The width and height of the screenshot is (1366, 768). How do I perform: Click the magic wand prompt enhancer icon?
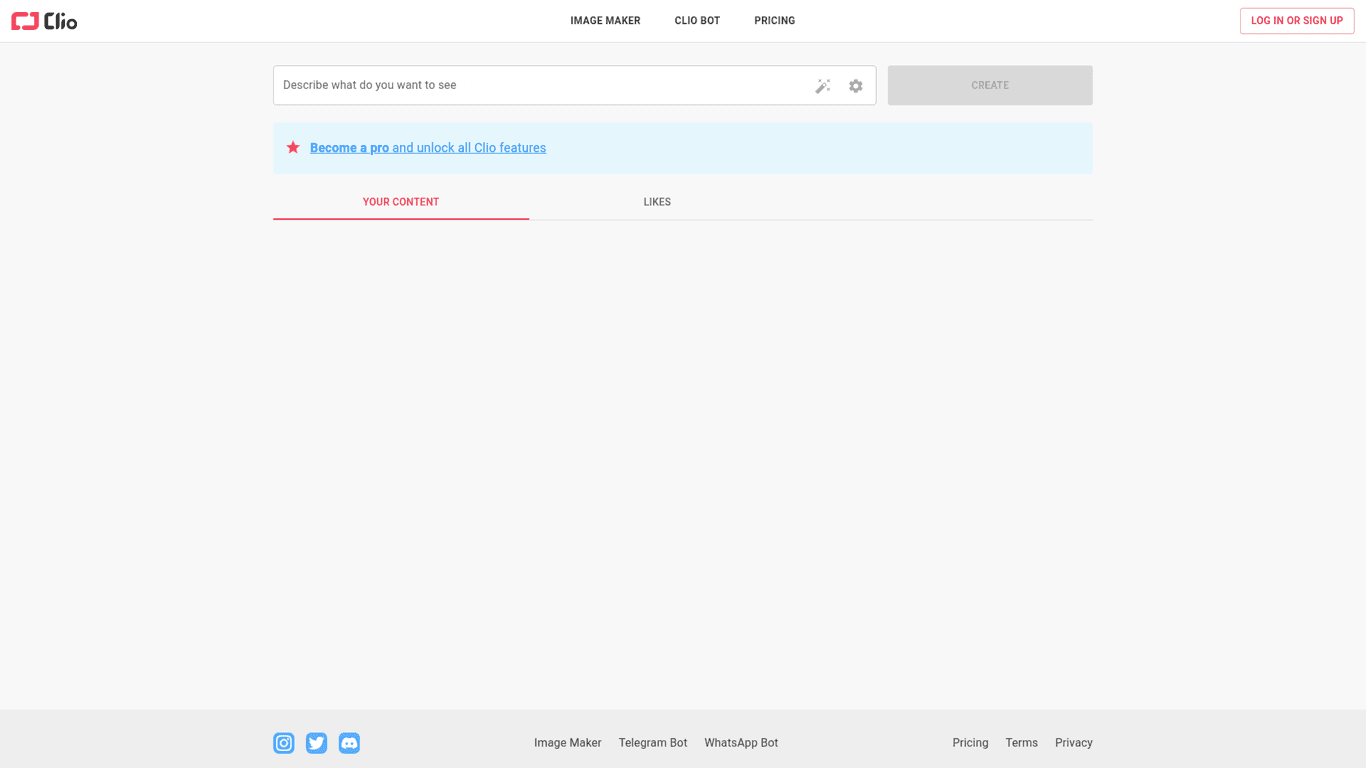tap(822, 86)
